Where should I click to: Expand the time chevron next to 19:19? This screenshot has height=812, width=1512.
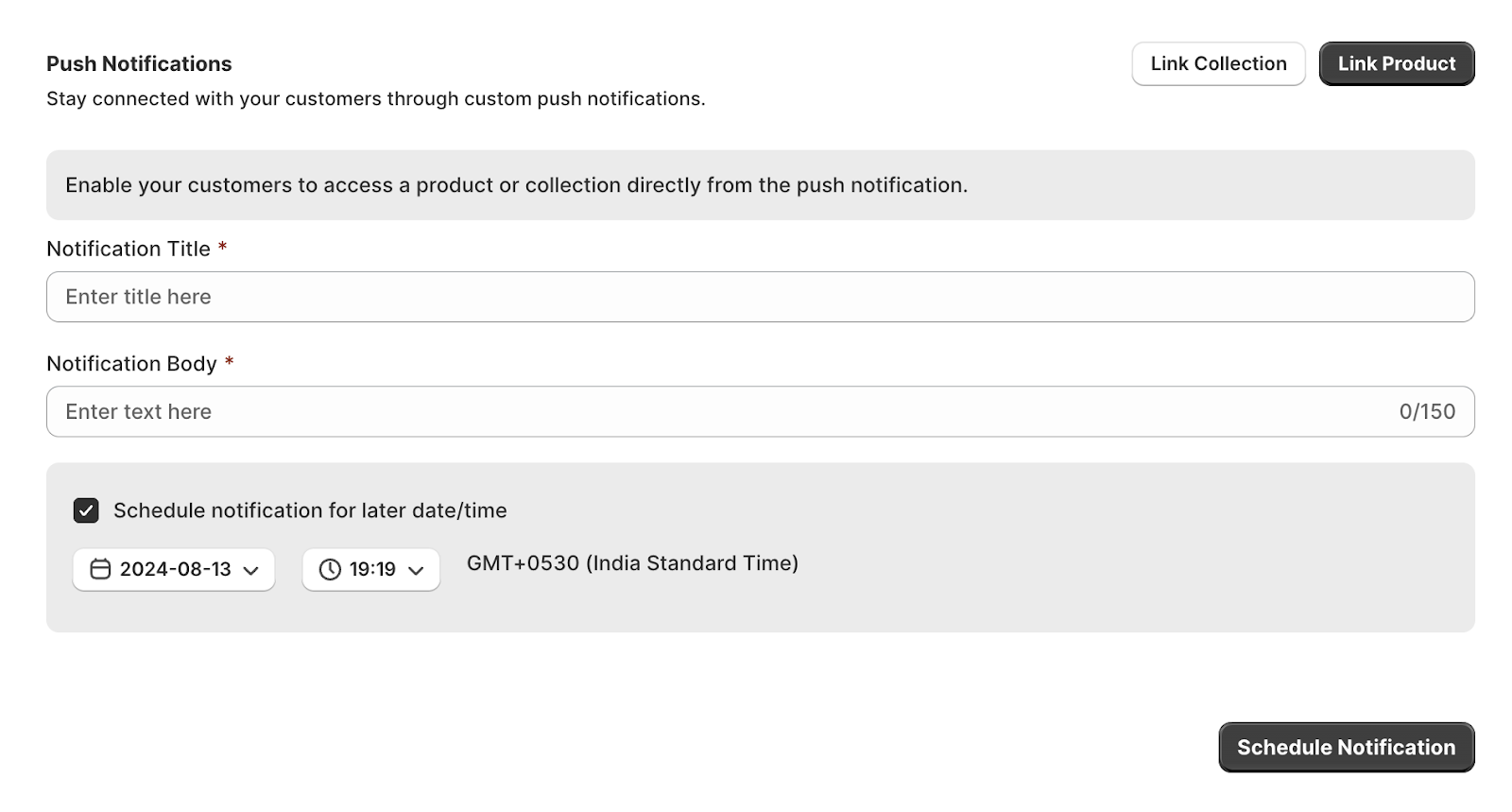(416, 570)
